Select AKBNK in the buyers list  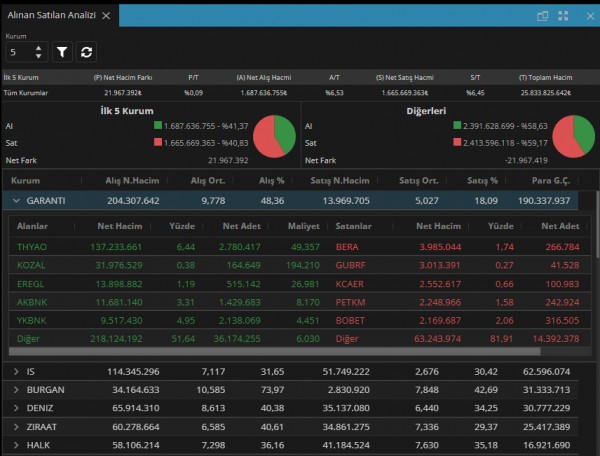(32, 302)
